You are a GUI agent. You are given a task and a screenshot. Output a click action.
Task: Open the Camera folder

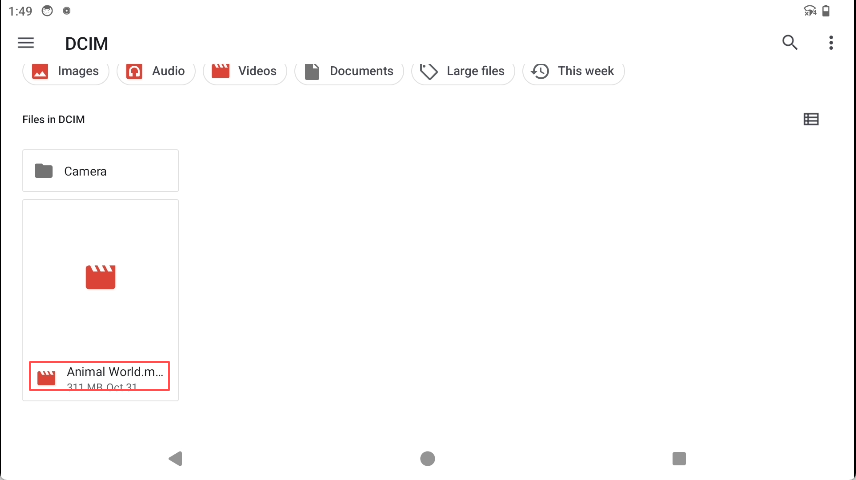point(100,171)
